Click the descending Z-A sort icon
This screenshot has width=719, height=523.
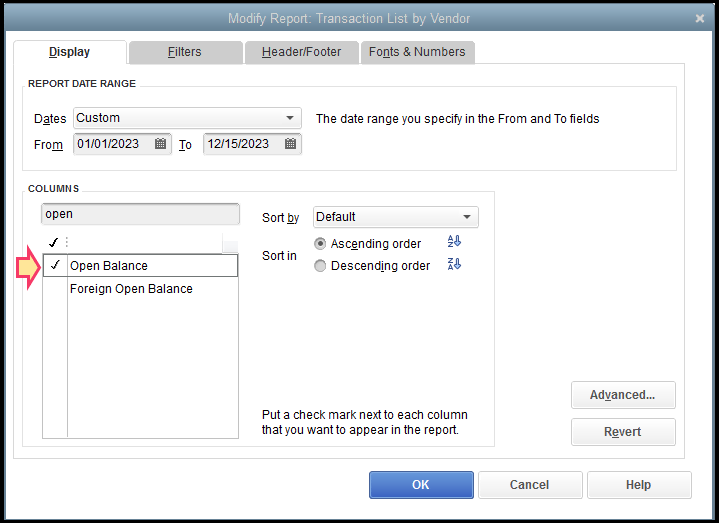tap(454, 264)
